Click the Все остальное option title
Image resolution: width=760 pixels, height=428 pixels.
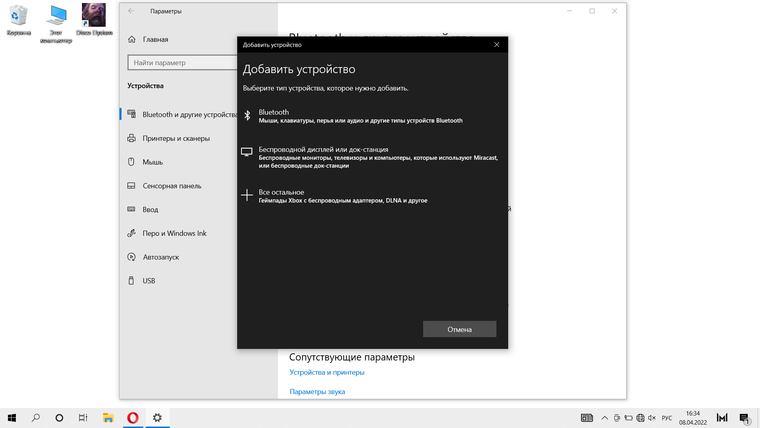(x=281, y=192)
